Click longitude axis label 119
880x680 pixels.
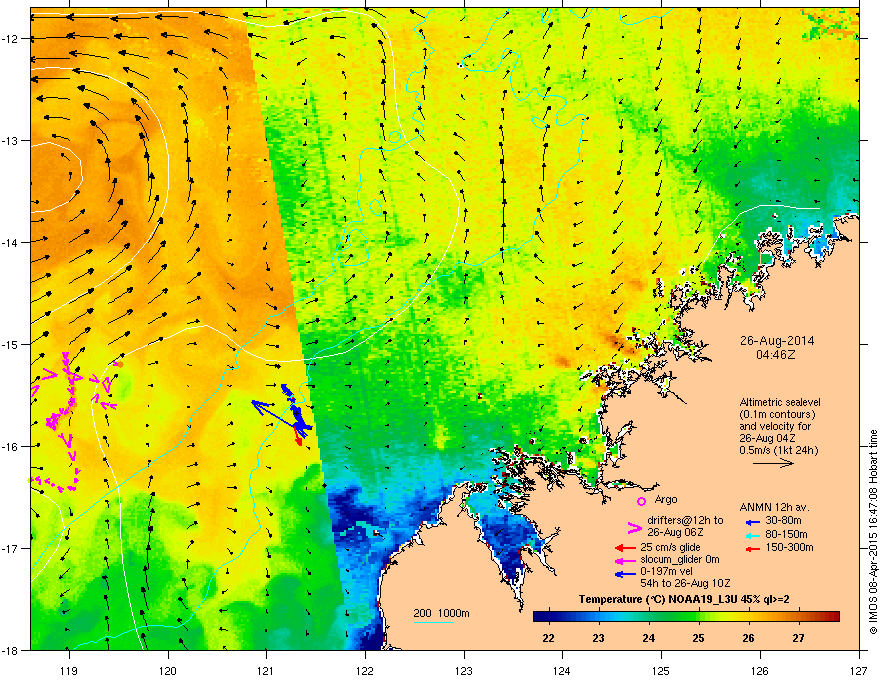tap(69, 670)
